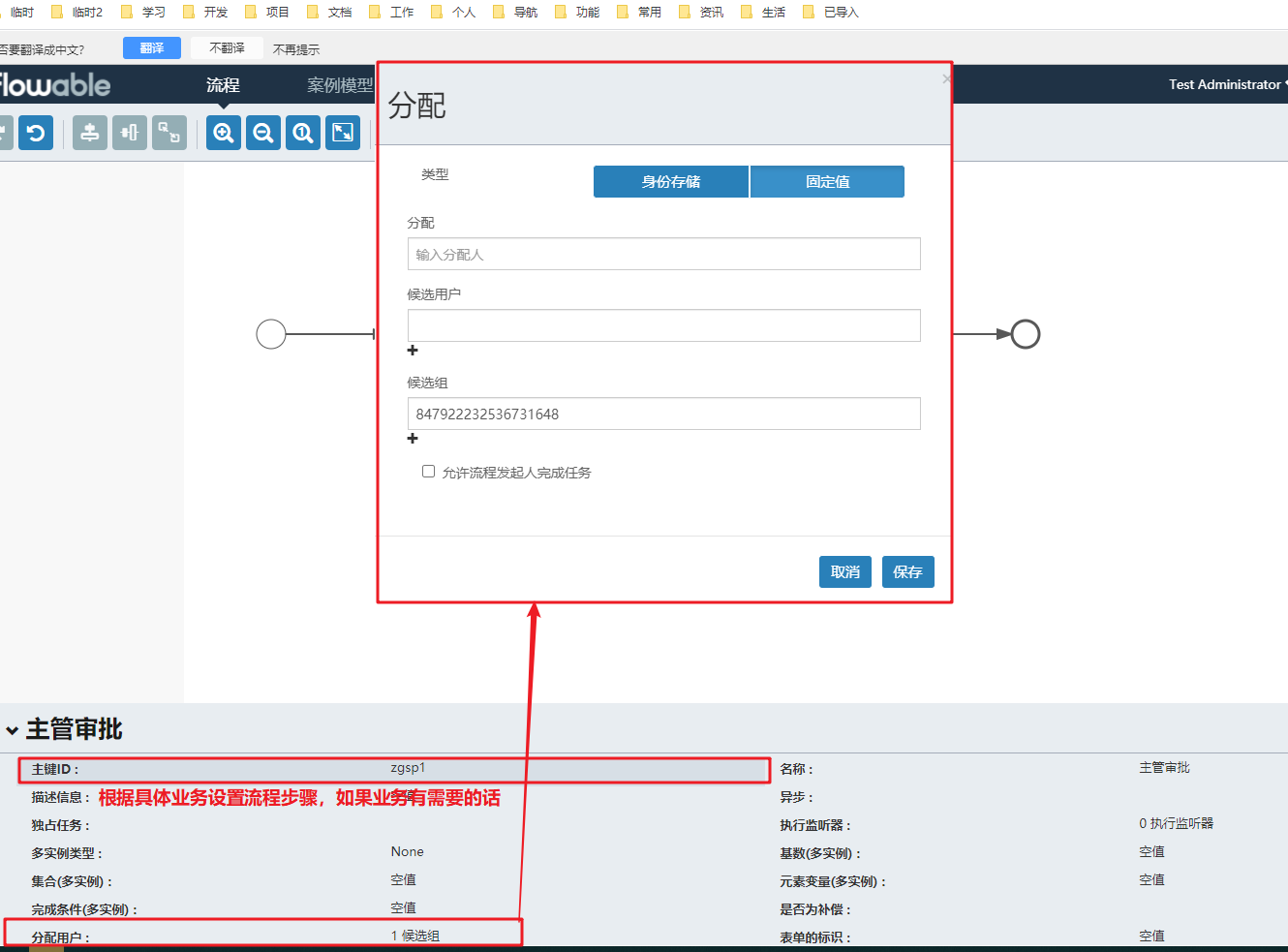The height and width of the screenshot is (952, 1288).
Task: Click the 基数(多实例) value 空值
Action: coord(1152,851)
